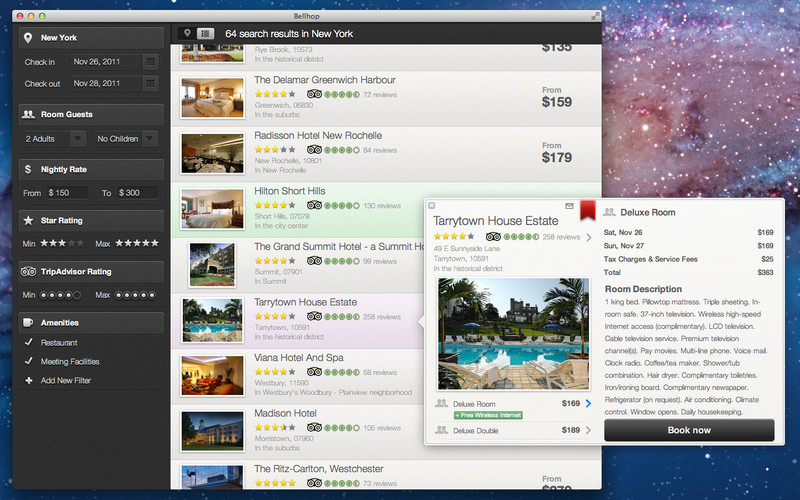
Task: Click the guests icon in the Deluxe Room $169 row
Action: click(441, 404)
